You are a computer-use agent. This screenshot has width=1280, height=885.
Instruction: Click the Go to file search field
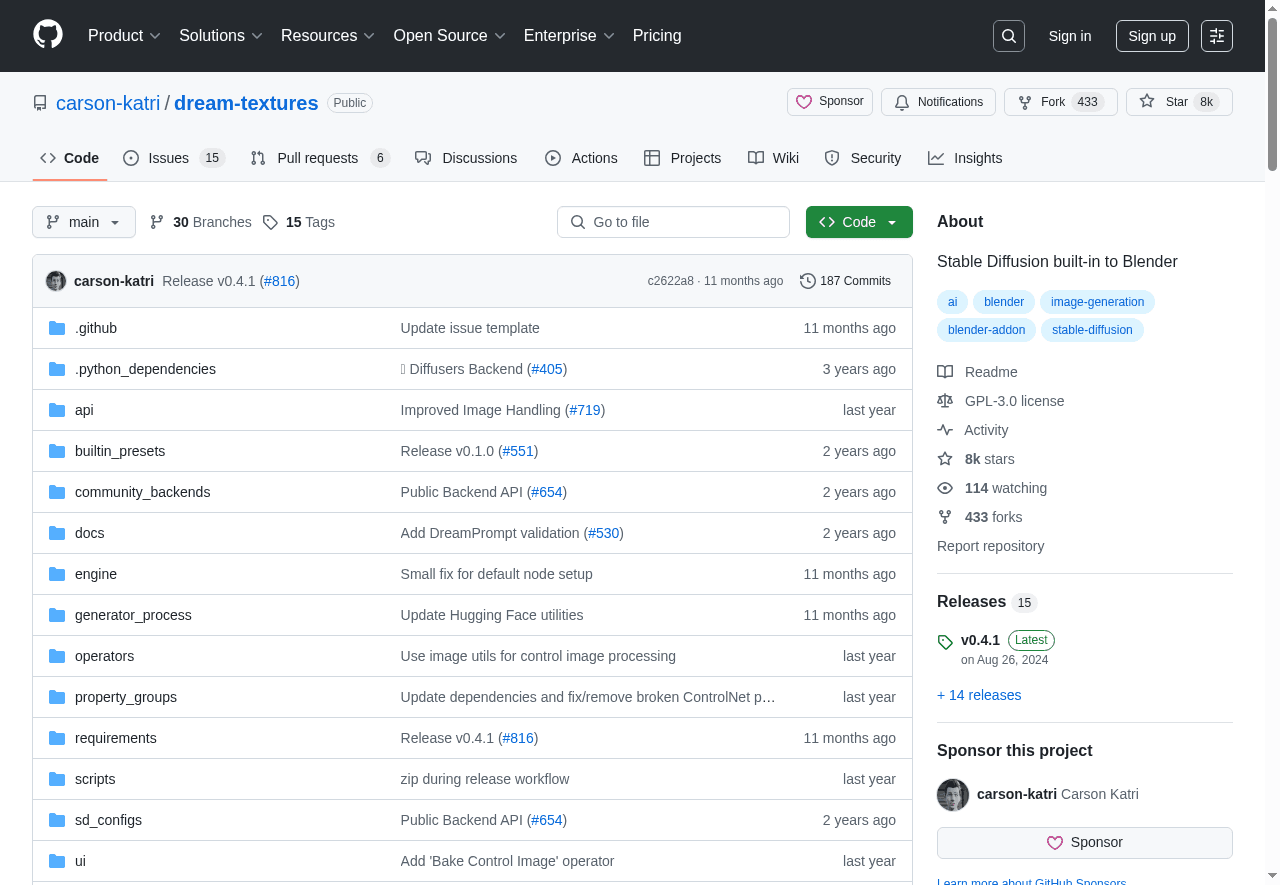pos(673,222)
